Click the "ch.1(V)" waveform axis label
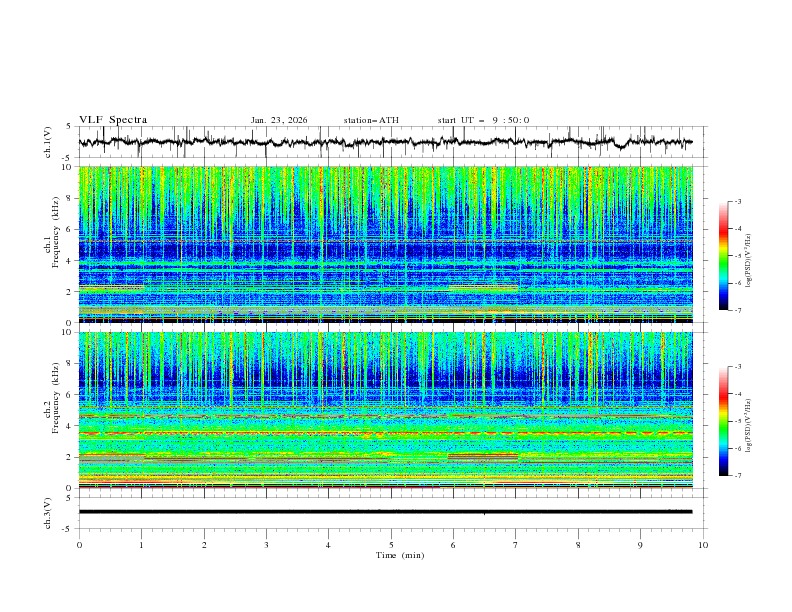This screenshot has height=612, width=792. (48, 142)
